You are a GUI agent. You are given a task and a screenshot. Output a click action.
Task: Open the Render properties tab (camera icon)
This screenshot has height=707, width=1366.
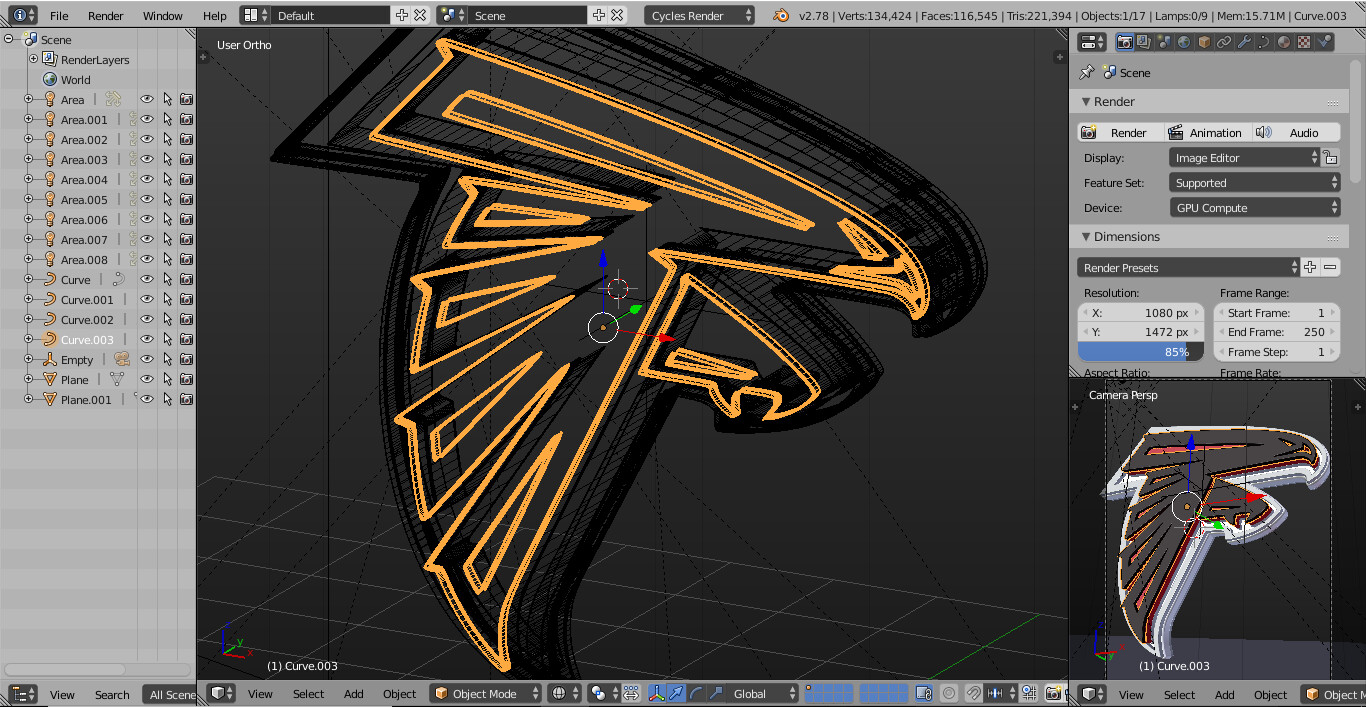[x=1124, y=42]
